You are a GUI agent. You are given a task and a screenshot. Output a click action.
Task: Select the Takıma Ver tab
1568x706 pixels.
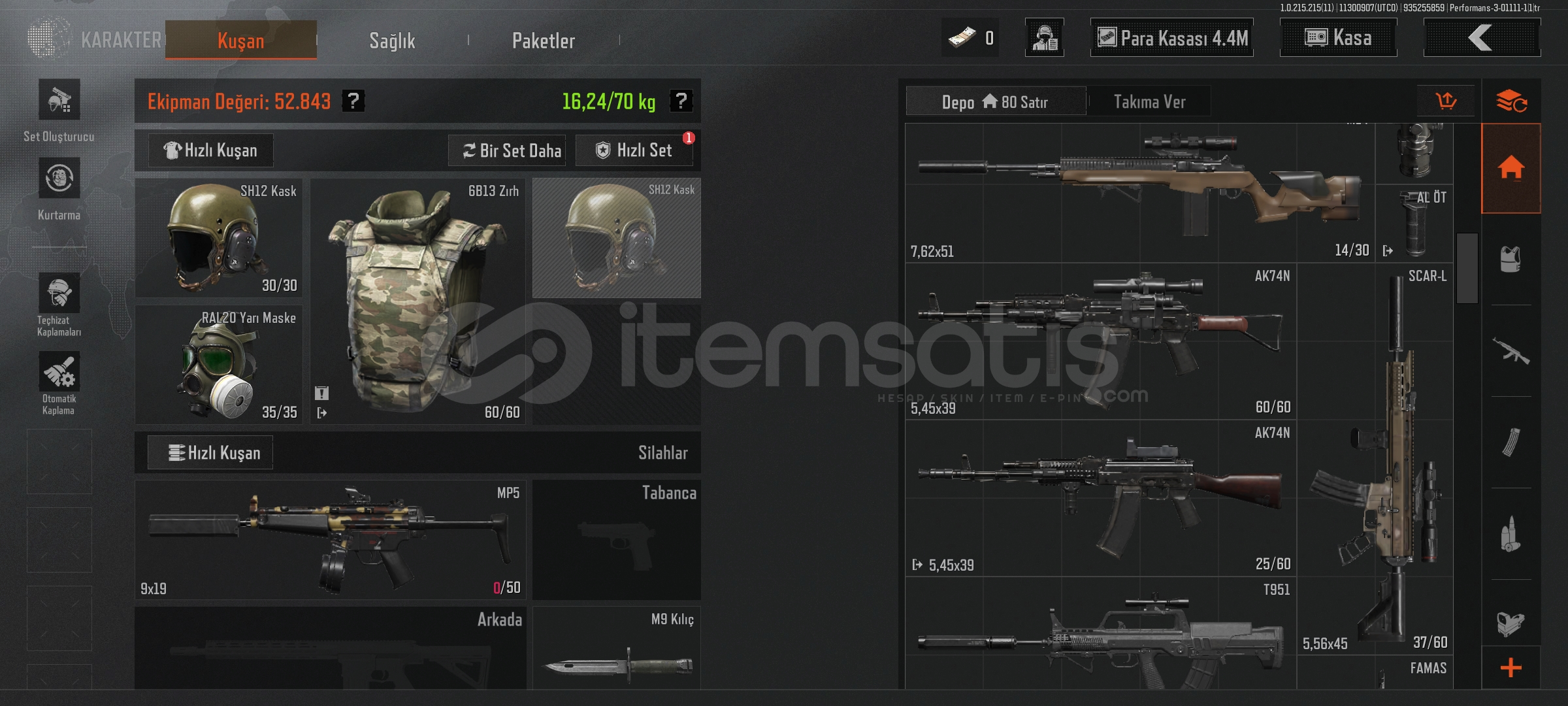pos(1149,102)
